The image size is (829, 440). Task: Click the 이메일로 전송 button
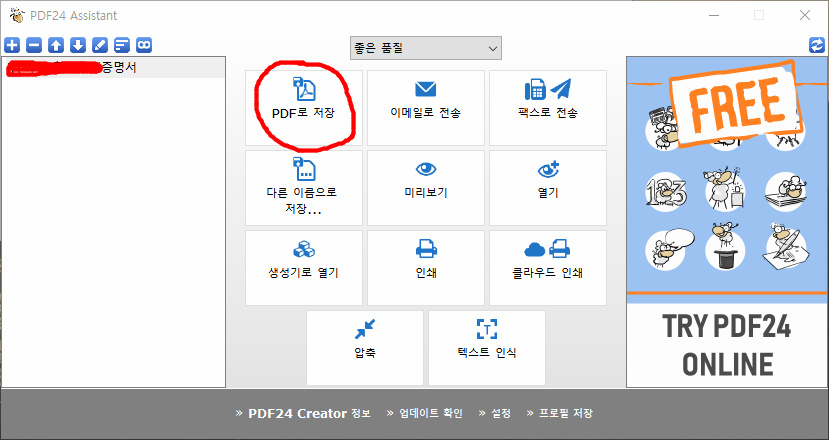click(426, 108)
